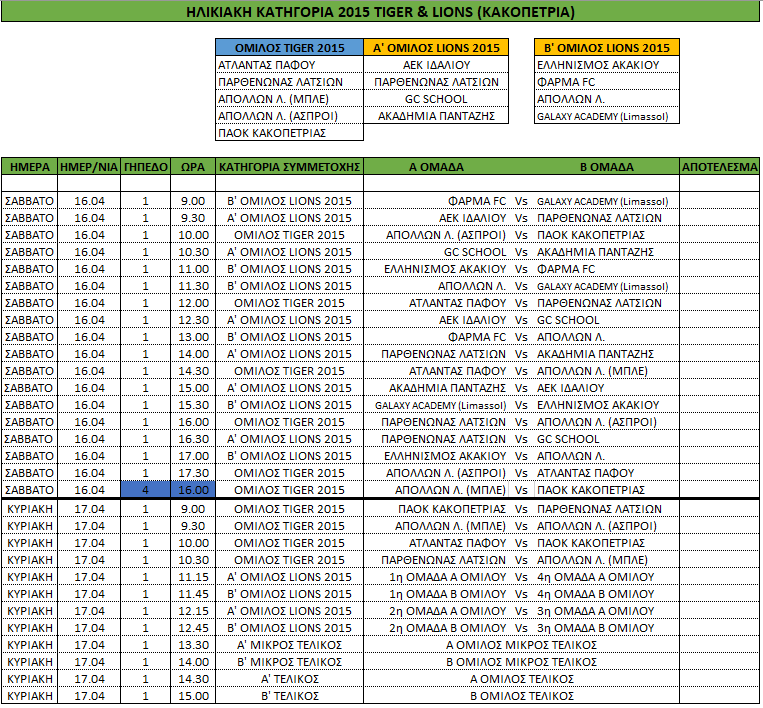Select the 'ΗΜΕΡΑ' column header
This screenshot has height=708, width=763.
tap(30, 167)
